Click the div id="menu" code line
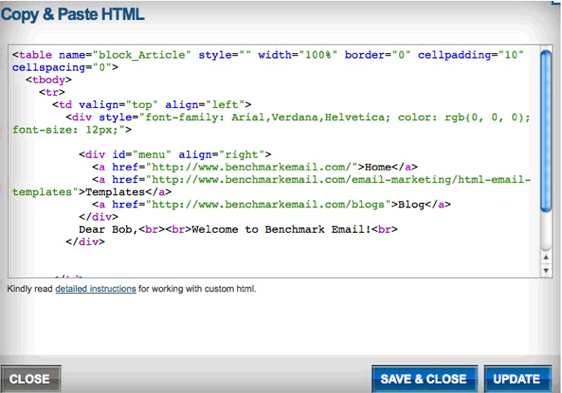This screenshot has height=393, width=562. (x=175, y=155)
